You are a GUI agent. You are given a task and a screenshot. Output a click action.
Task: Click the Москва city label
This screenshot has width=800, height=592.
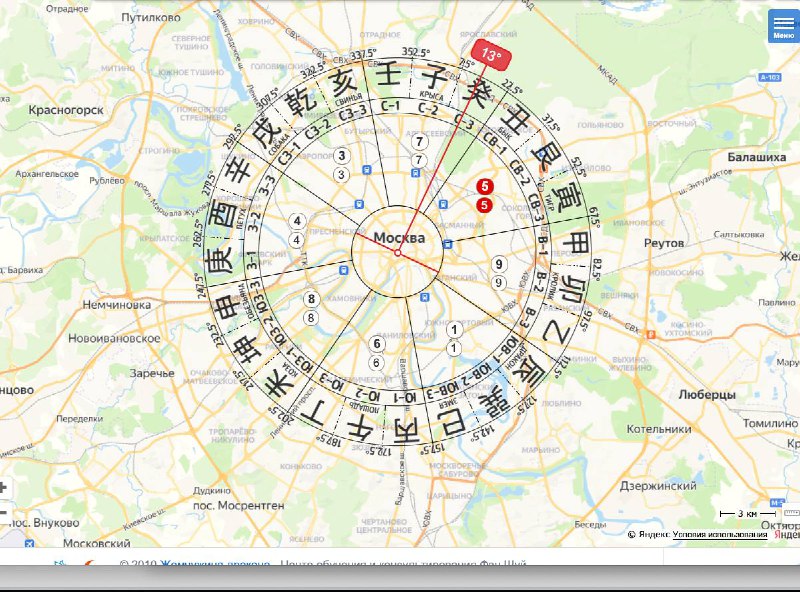399,237
